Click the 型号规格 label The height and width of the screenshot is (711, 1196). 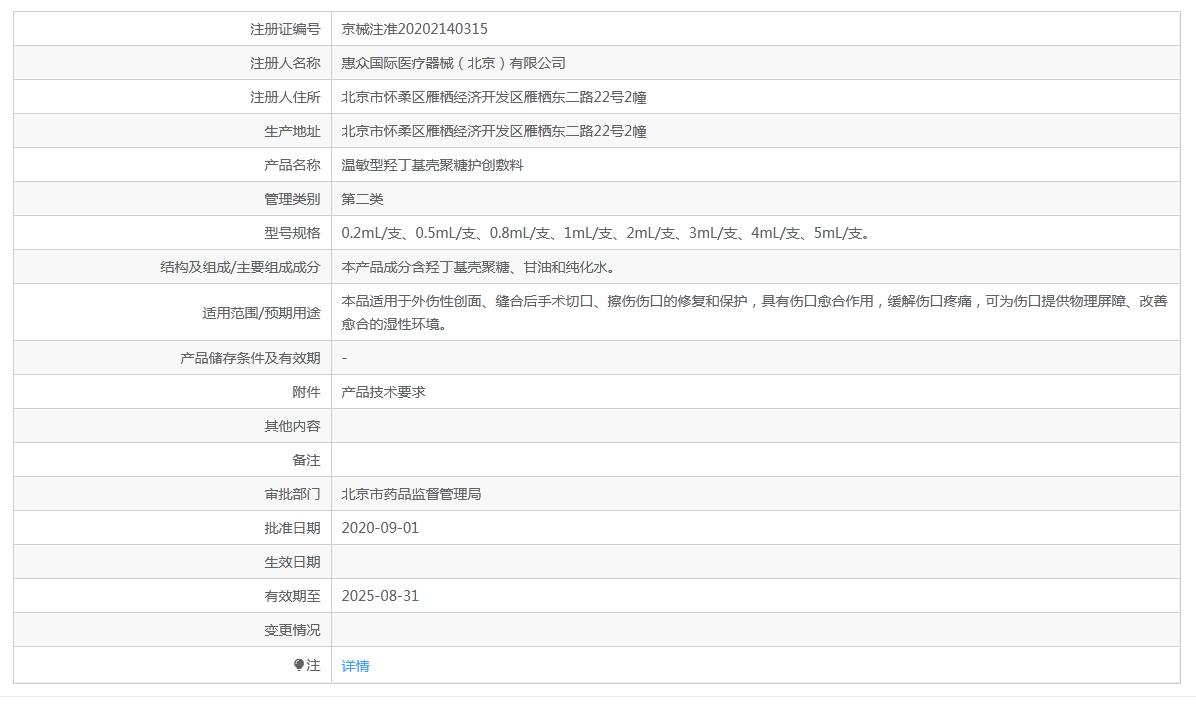point(292,233)
